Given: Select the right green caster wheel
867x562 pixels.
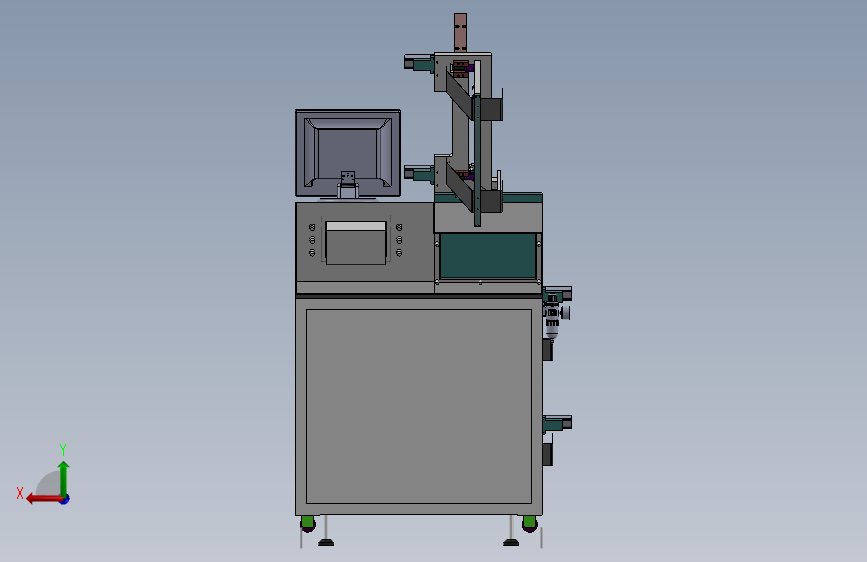Looking at the screenshot, I should [x=529, y=523].
